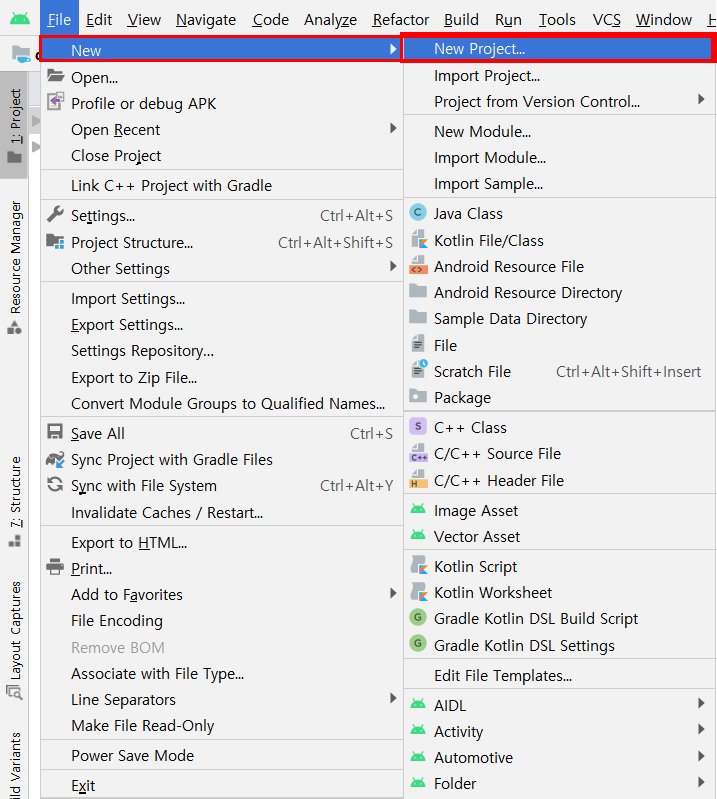Click the Gradle Kotlin DSL Build Script icon
717x799 pixels.
pos(418,617)
